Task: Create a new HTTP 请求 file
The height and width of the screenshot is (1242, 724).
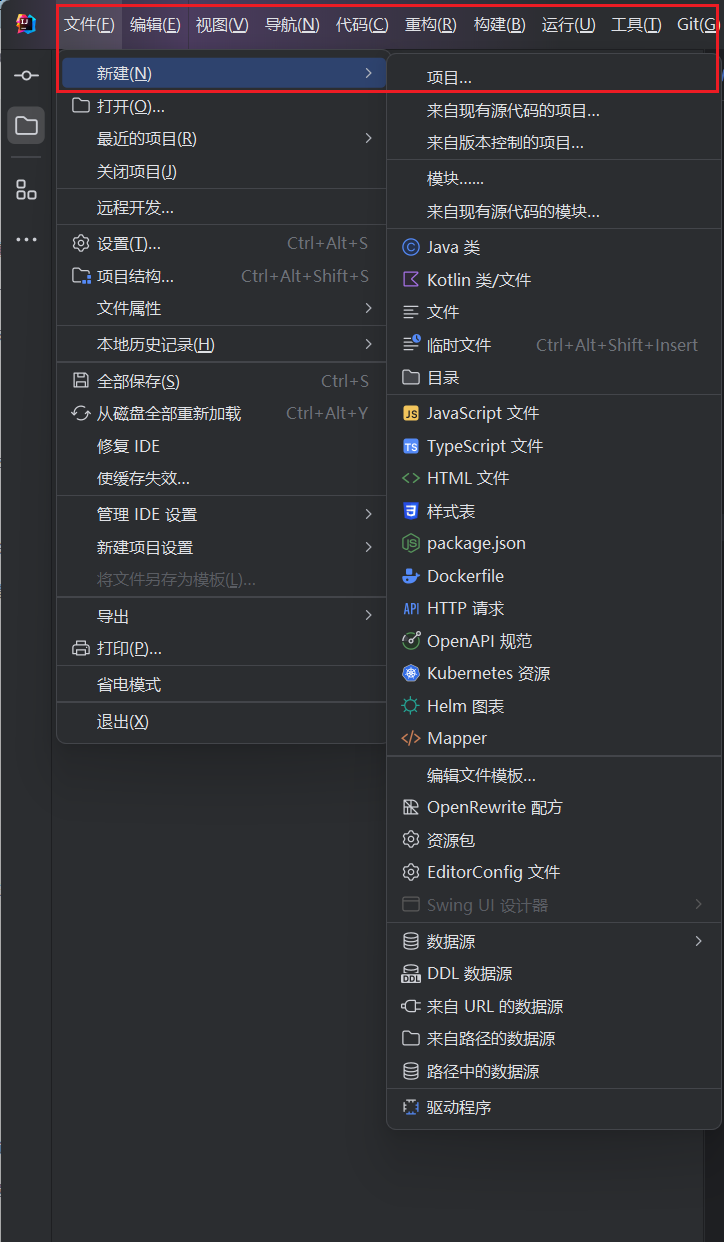Action: (466, 607)
